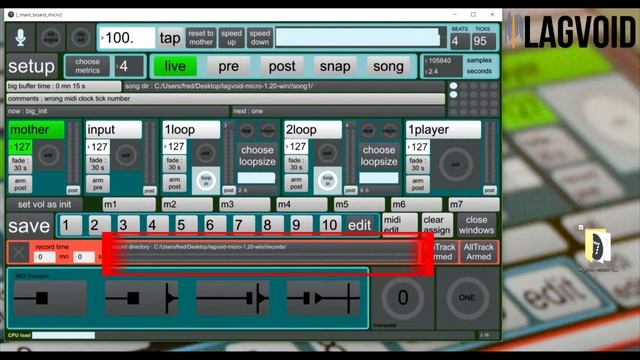Toggle 'arm post' on 1player track
This screenshot has height=360, width=640.
[x=418, y=184]
